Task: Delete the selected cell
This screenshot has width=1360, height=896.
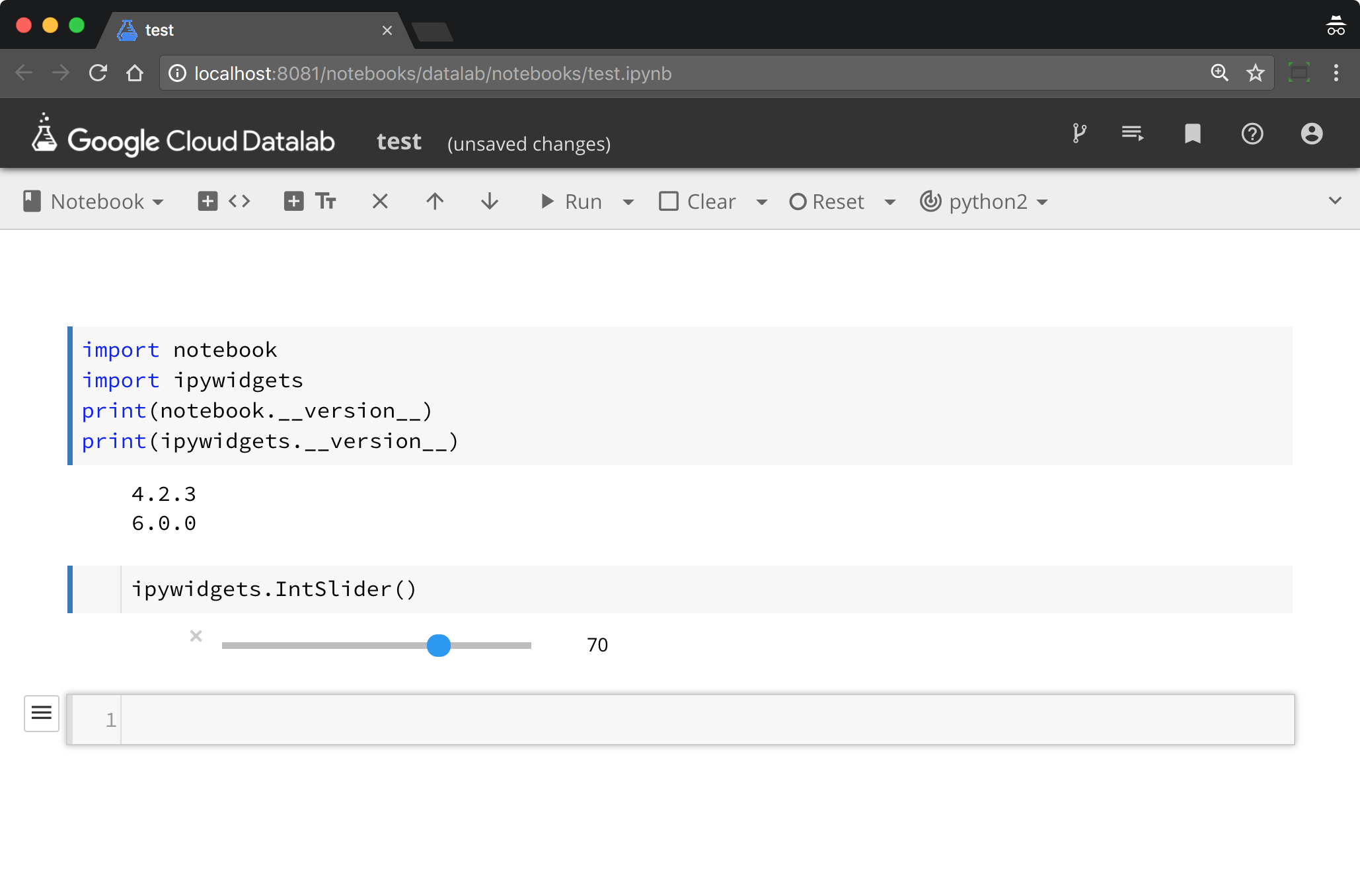Action: click(x=380, y=201)
